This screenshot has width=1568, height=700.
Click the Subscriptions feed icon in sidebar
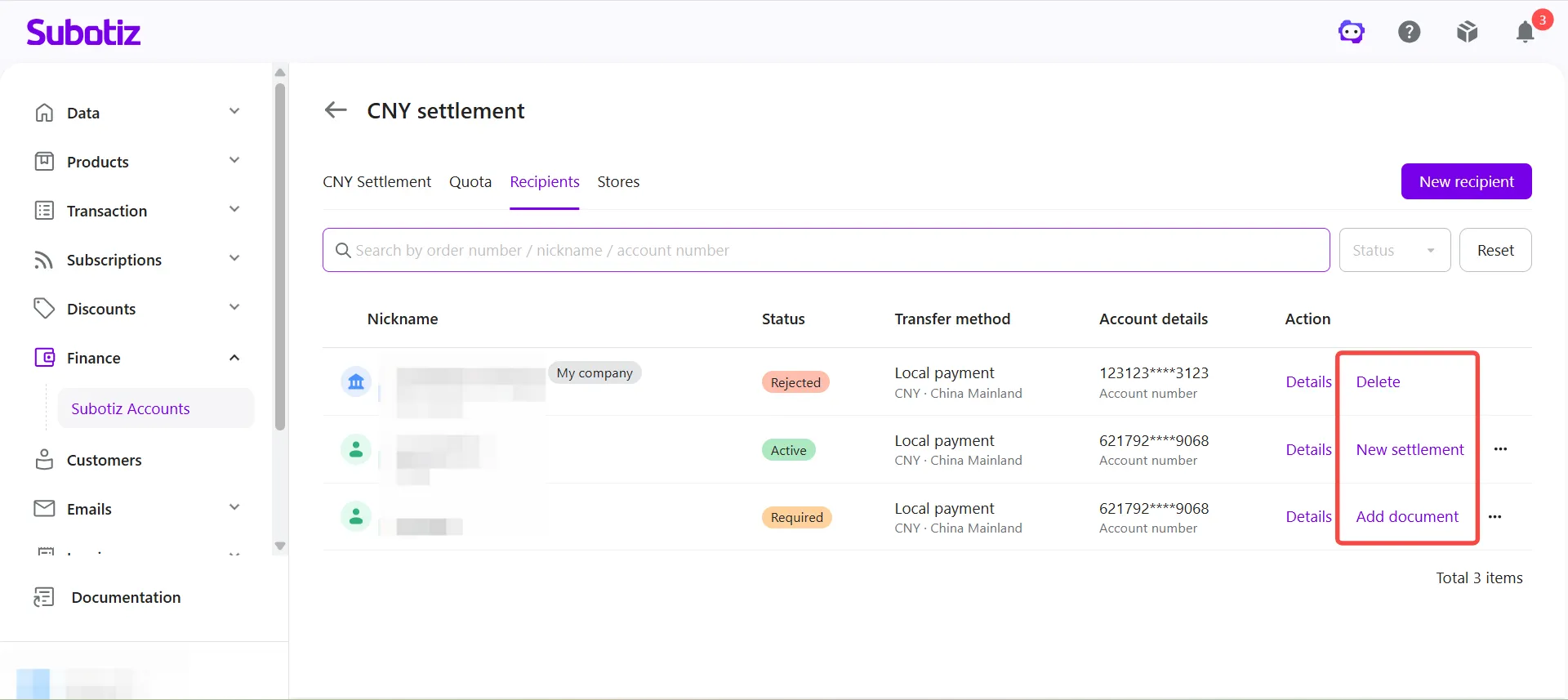click(44, 260)
